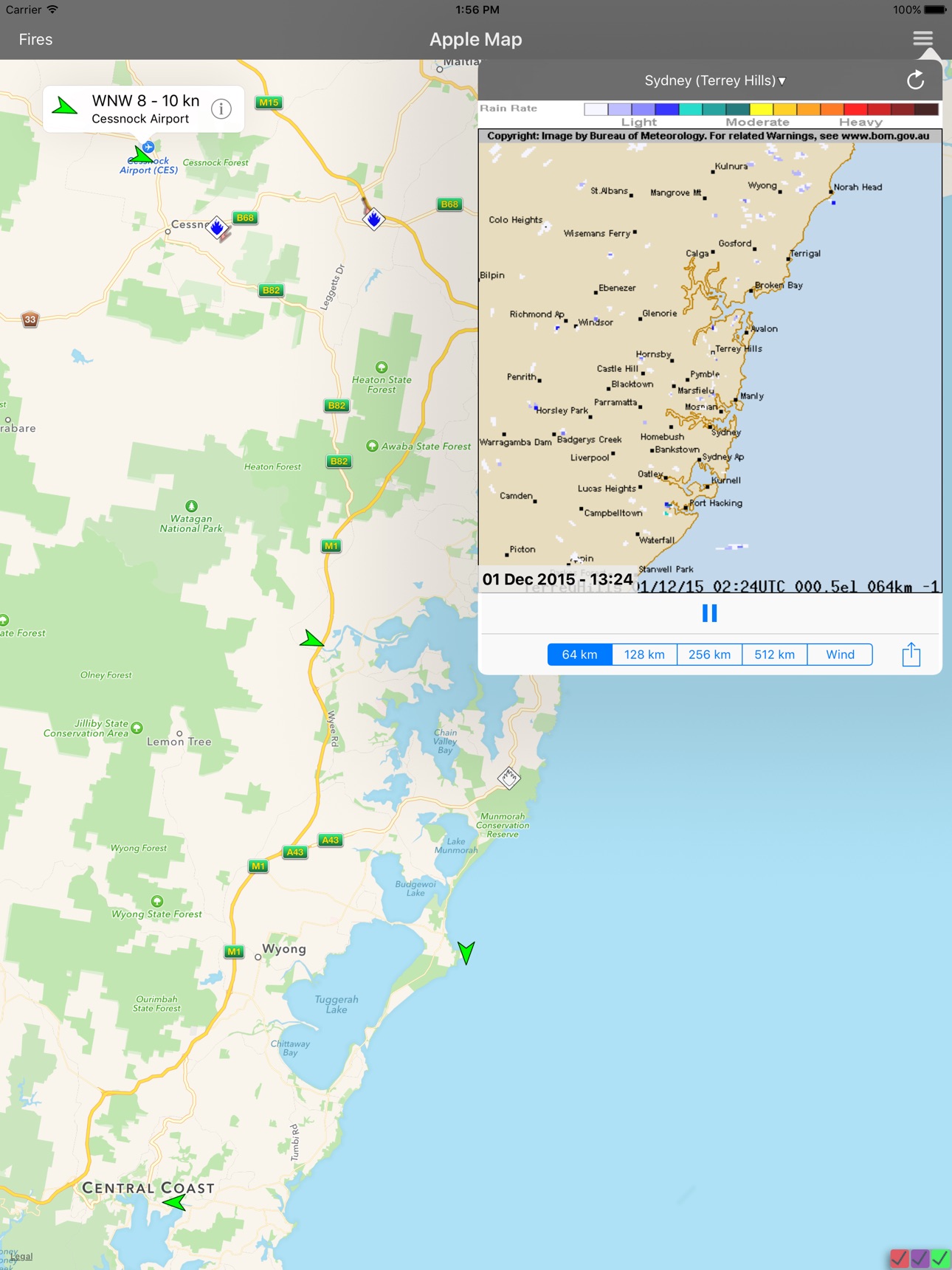Tap the Wyong town label
952x1270 pixels.
[x=284, y=949]
